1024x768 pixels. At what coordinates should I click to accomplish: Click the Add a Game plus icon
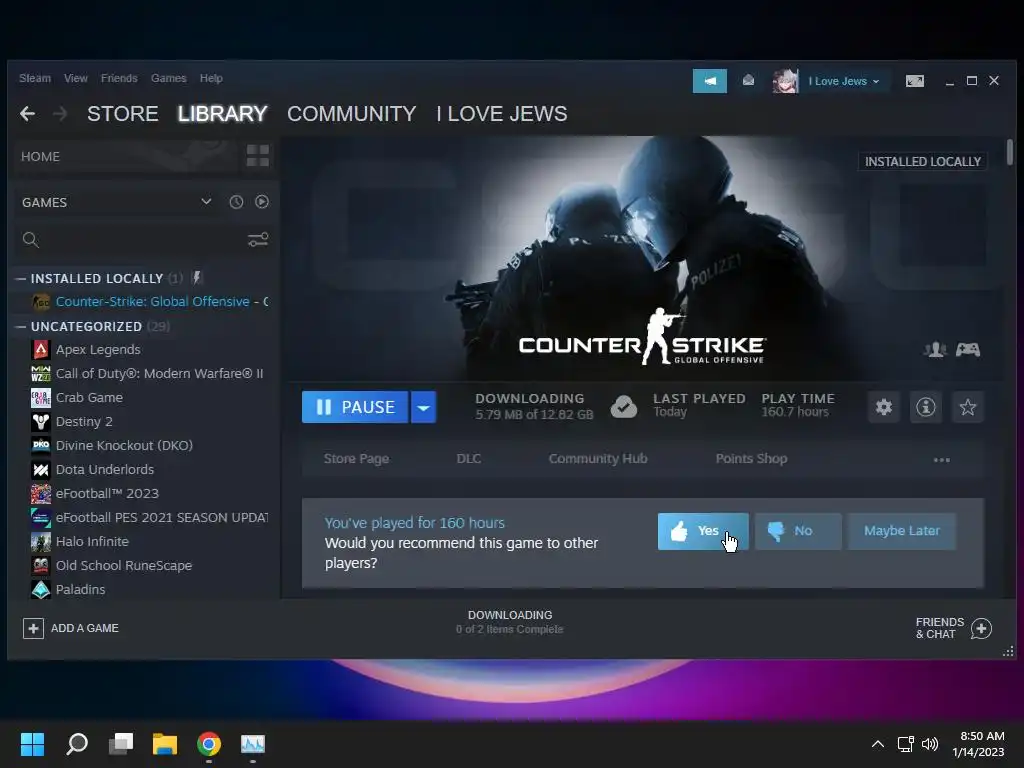click(x=33, y=628)
